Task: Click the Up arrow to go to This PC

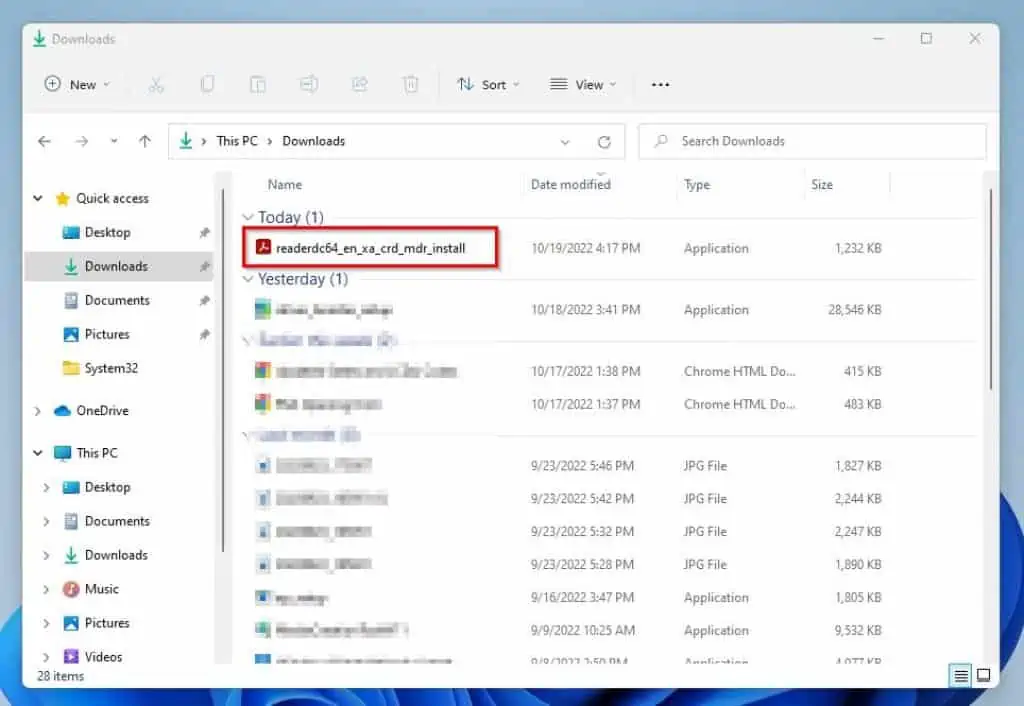Action: (145, 141)
